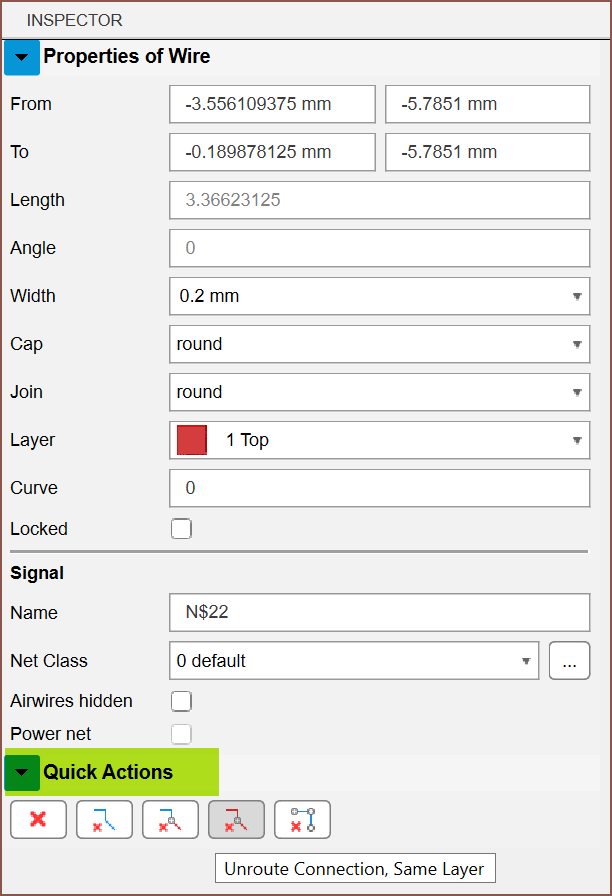Click the red X delete quick action
Image resolution: width=612 pixels, height=896 pixels.
point(38,820)
